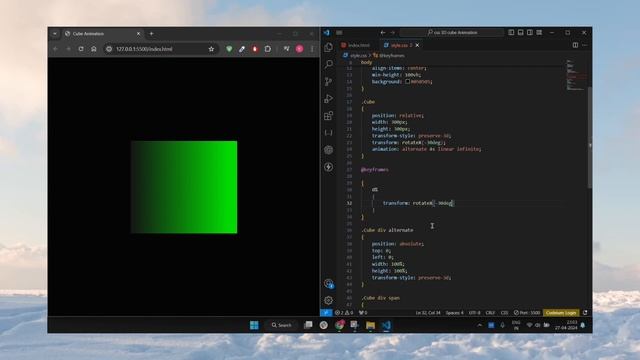Open the Chrome Extensions puzzle menu
The height and width of the screenshot is (360, 640).
(268, 49)
